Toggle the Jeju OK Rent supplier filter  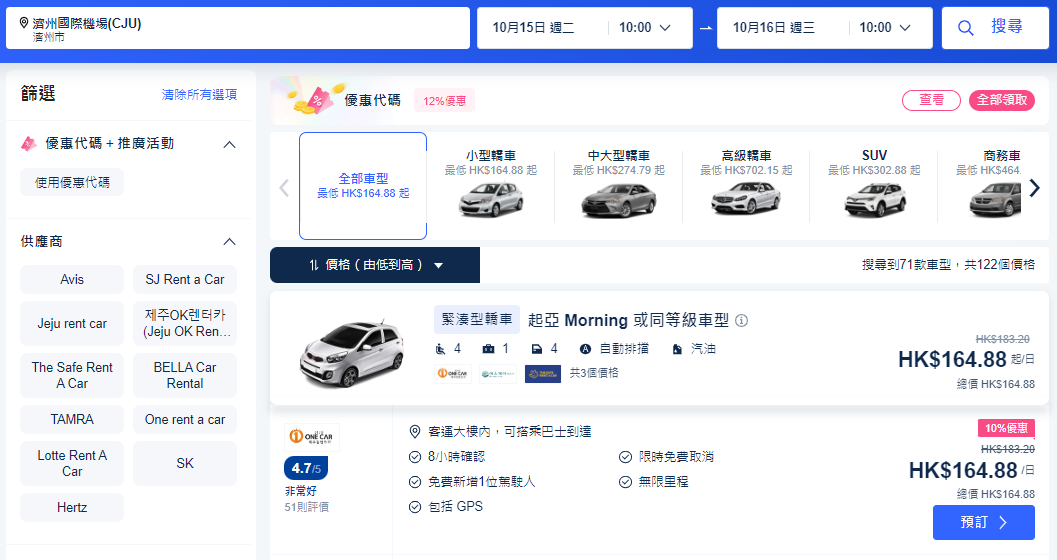[x=185, y=323]
